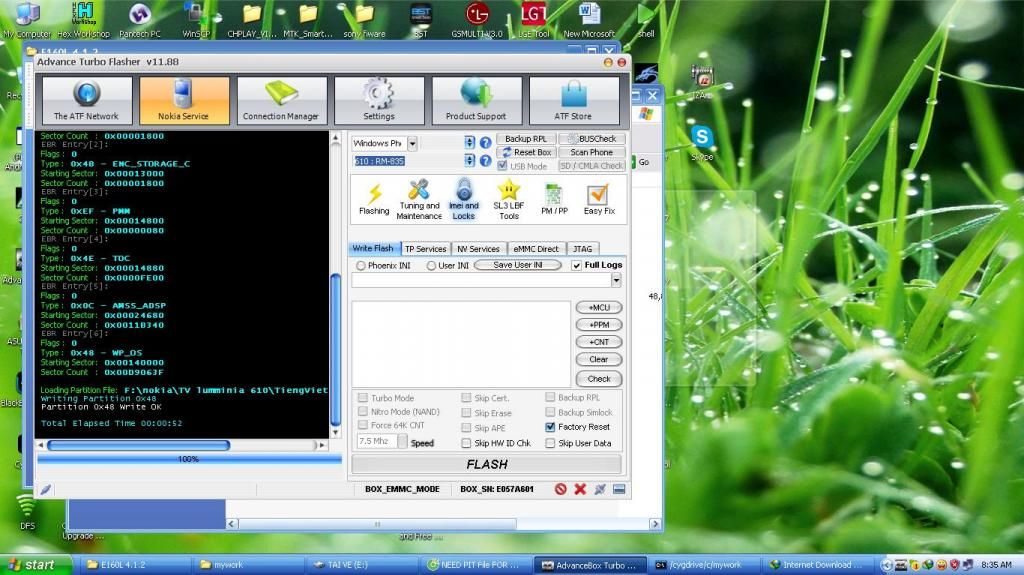Click the BUSCheck button
Screen dimensions: 1024x575
point(592,139)
